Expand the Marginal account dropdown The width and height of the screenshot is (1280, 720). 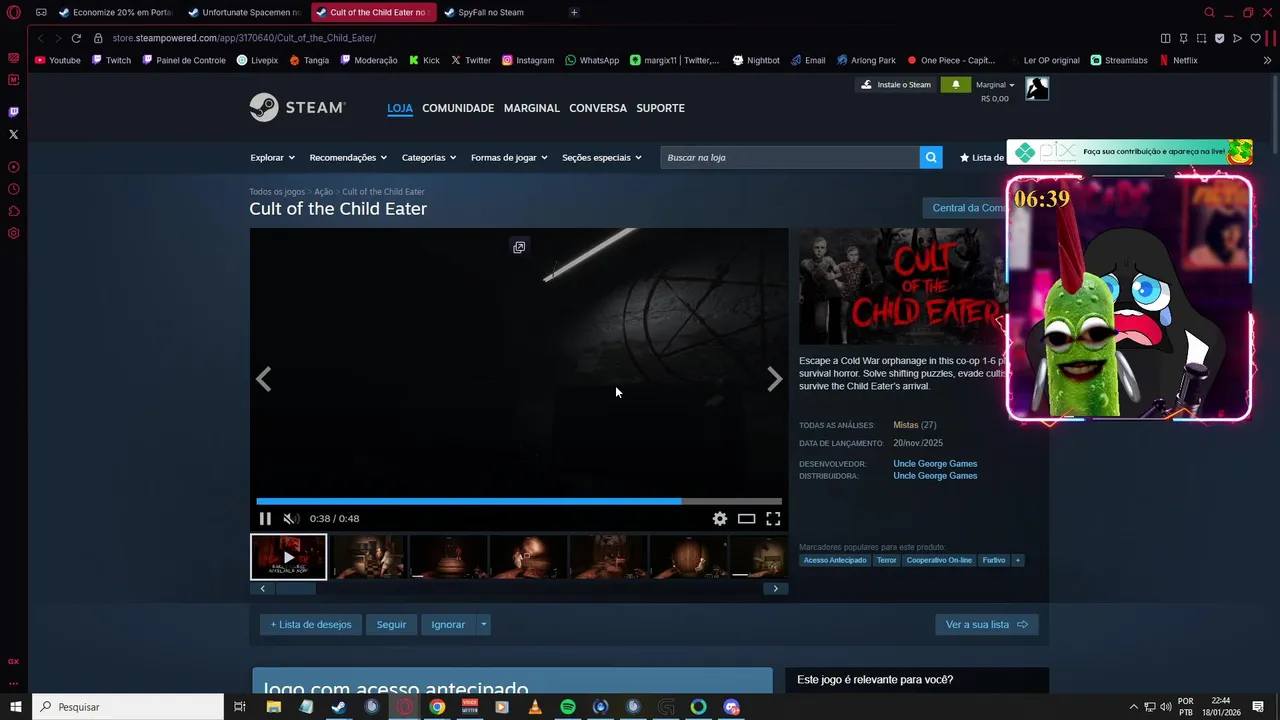[995, 85]
